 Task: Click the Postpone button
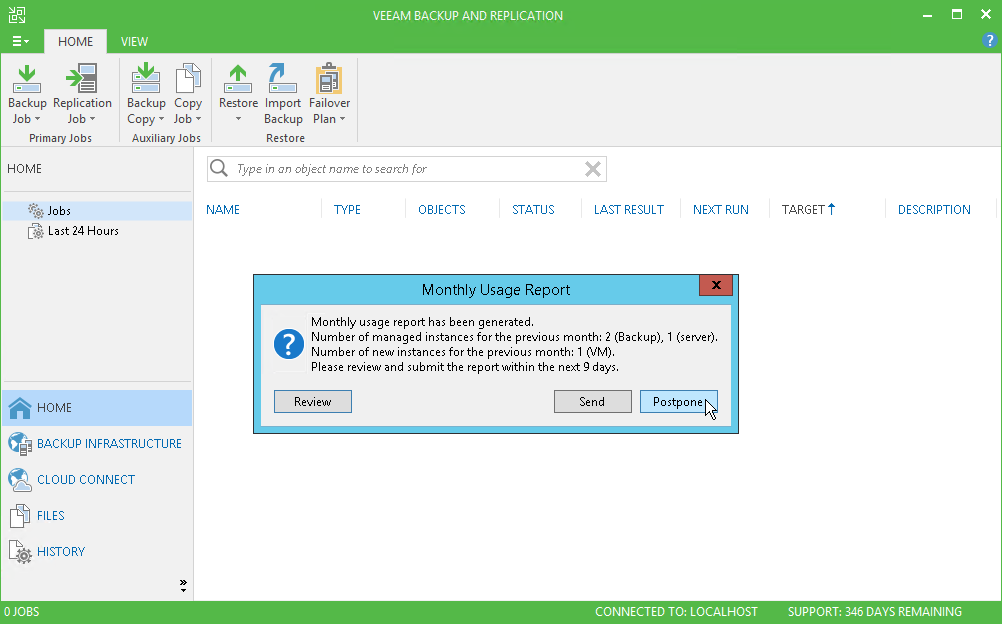tap(679, 402)
